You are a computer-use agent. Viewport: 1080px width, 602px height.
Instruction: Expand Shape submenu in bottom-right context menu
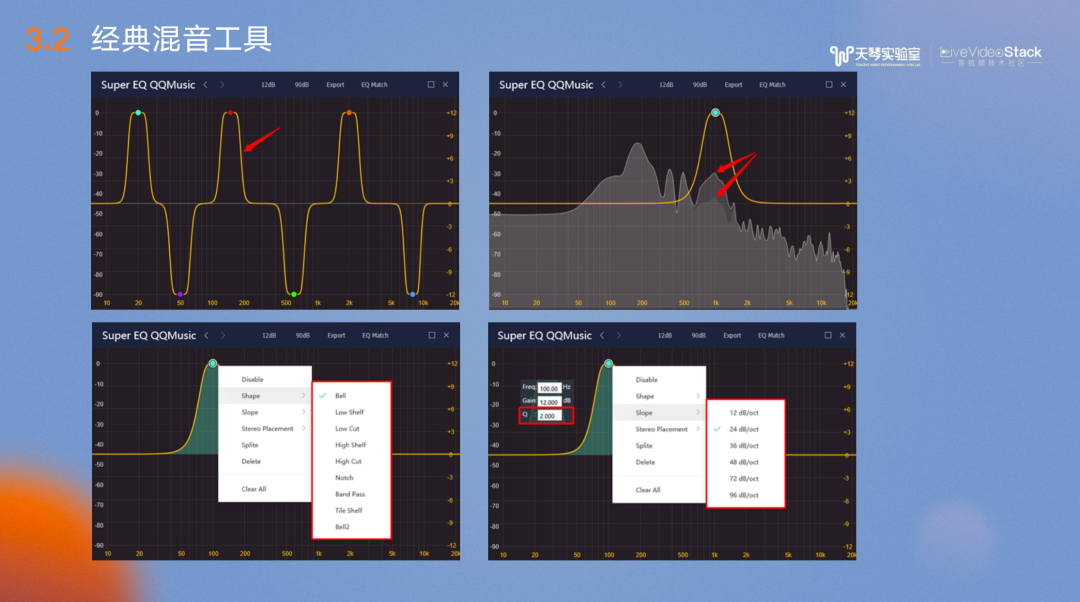click(659, 396)
